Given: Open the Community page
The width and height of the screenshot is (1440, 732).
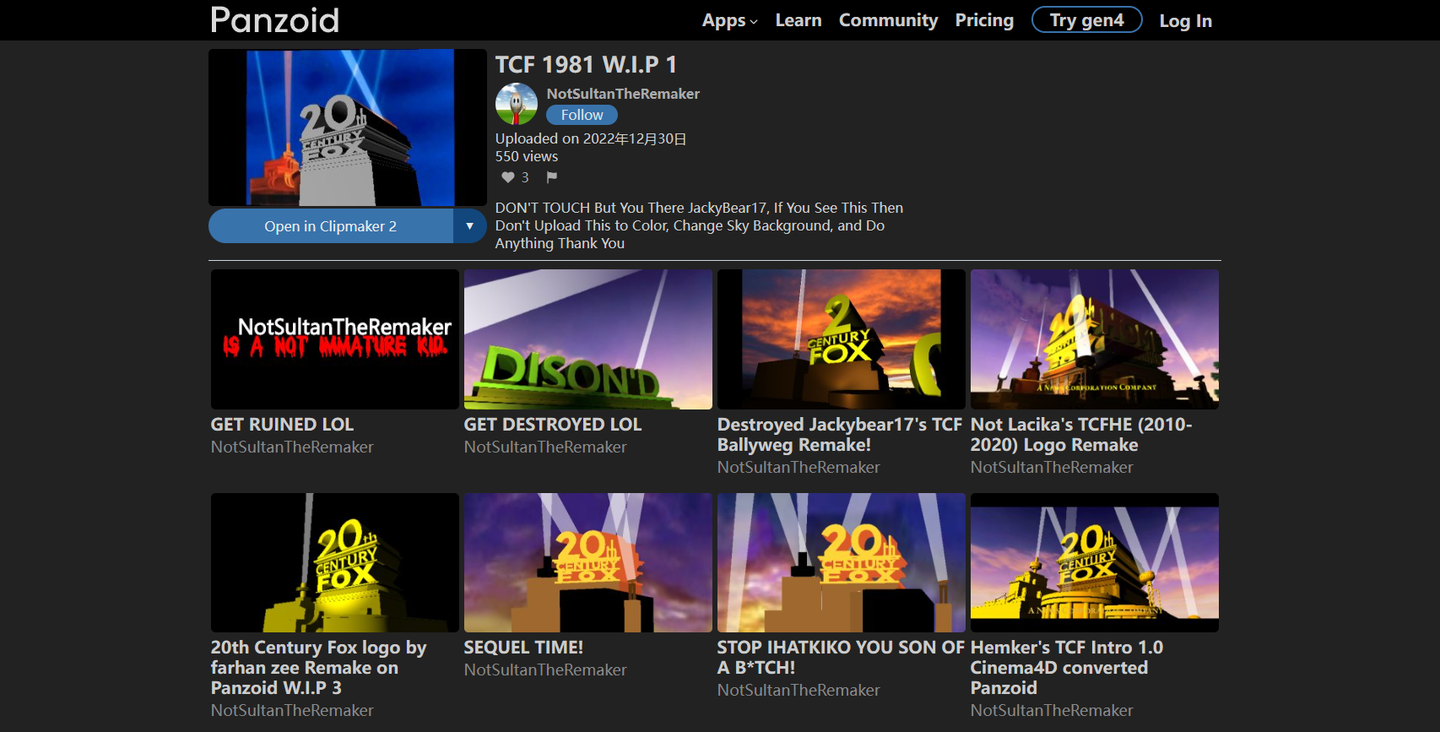Looking at the screenshot, I should [x=888, y=20].
